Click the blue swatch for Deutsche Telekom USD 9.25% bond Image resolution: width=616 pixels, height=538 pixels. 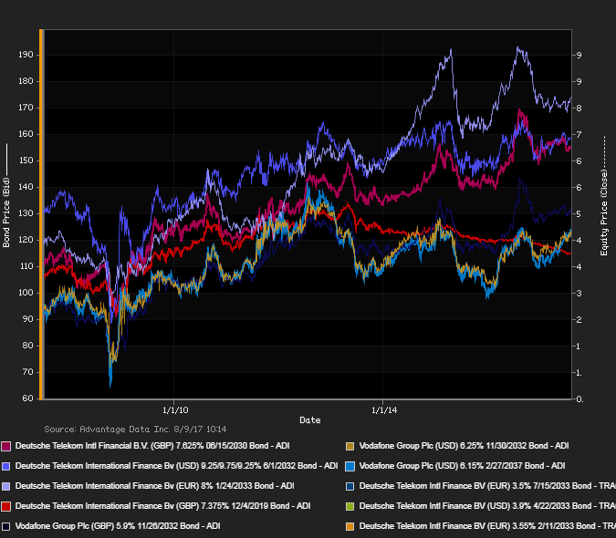click(x=6, y=466)
